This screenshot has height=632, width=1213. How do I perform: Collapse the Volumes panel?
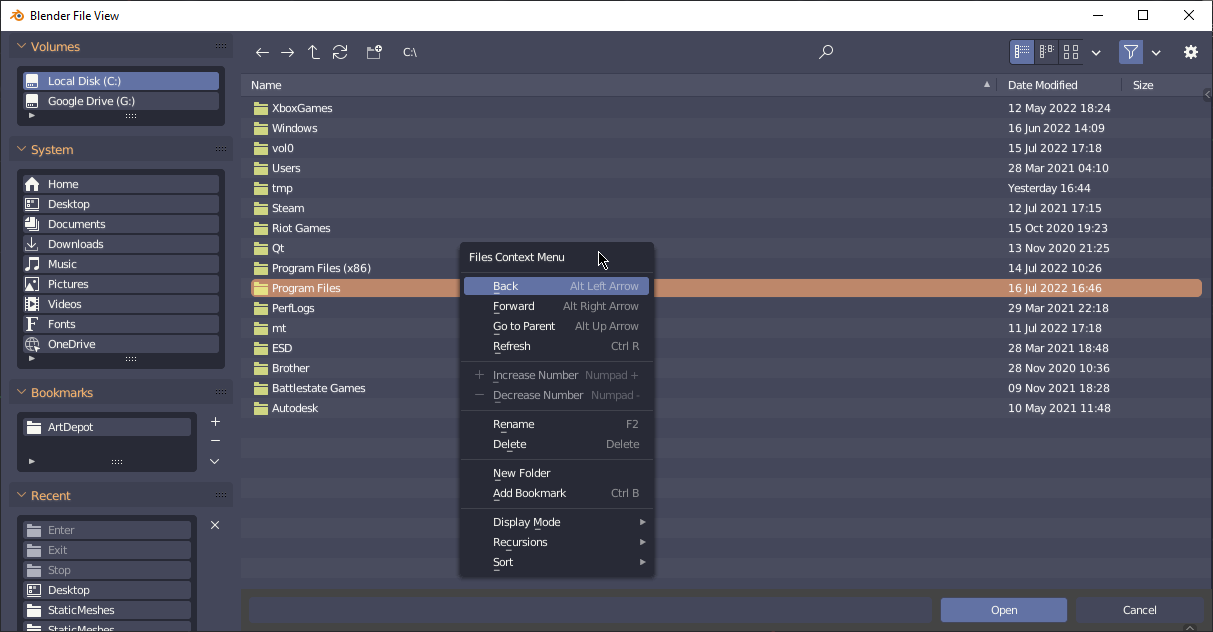pos(20,47)
